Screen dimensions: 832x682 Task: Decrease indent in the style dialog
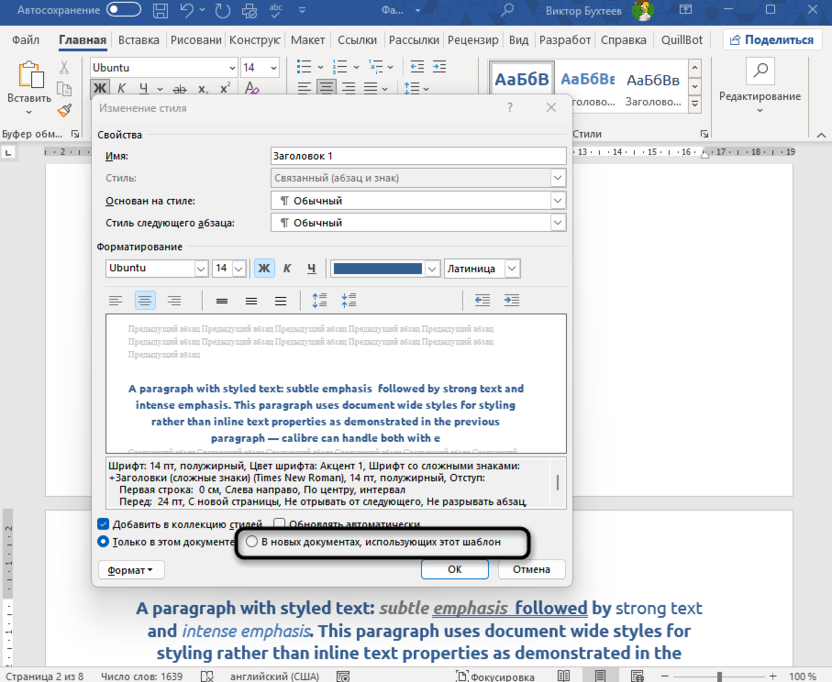[x=483, y=300]
